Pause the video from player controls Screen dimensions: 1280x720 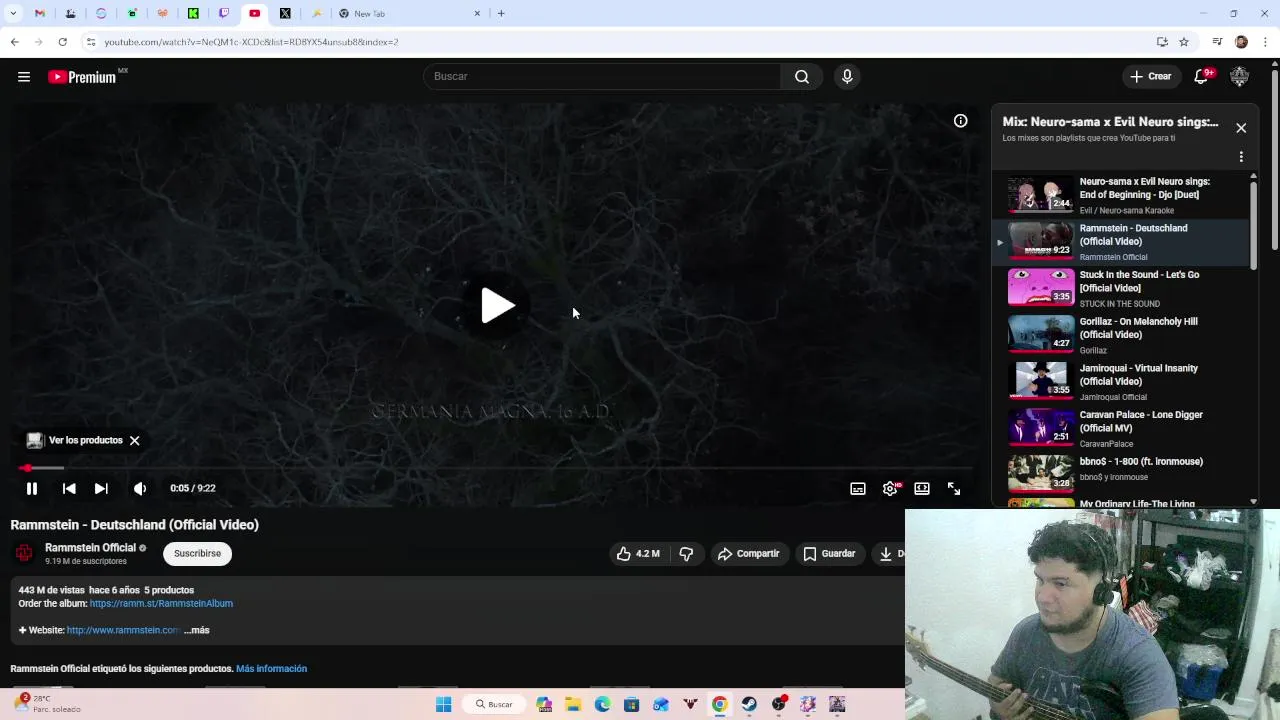[x=32, y=488]
